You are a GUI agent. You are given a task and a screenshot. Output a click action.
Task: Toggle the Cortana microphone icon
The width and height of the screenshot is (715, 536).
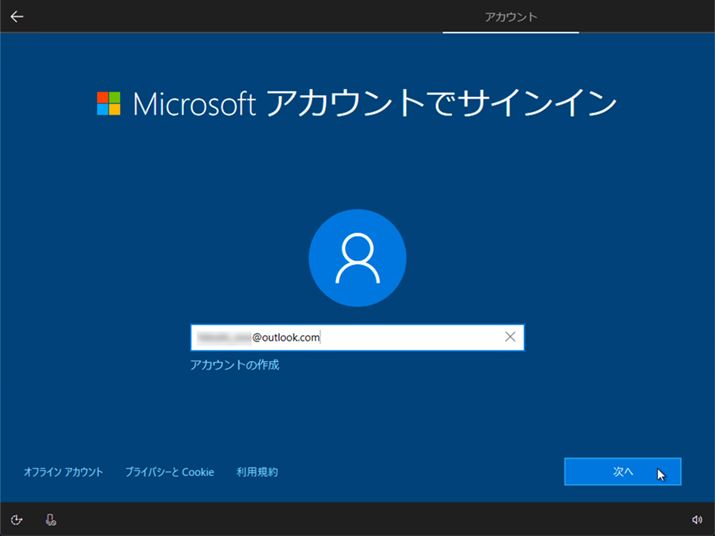click(51, 520)
